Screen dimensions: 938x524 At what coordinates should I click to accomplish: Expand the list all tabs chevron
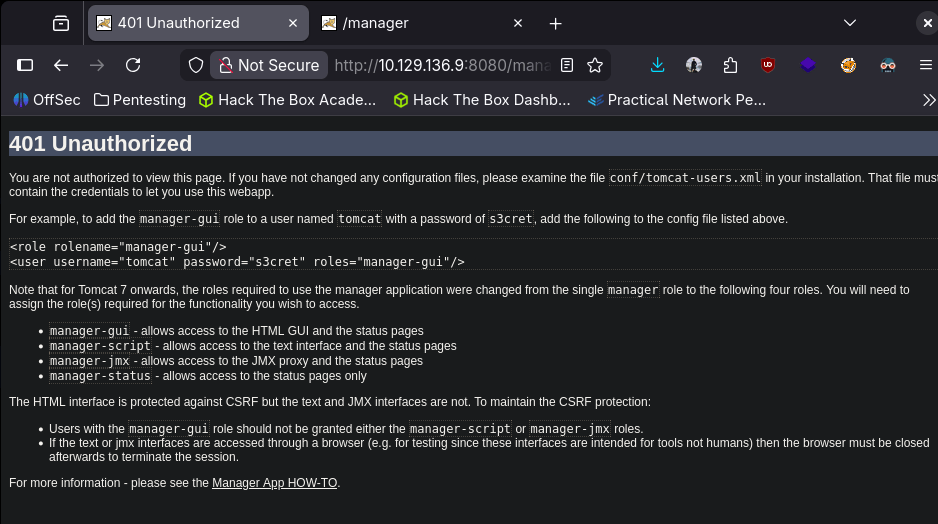coord(850,23)
